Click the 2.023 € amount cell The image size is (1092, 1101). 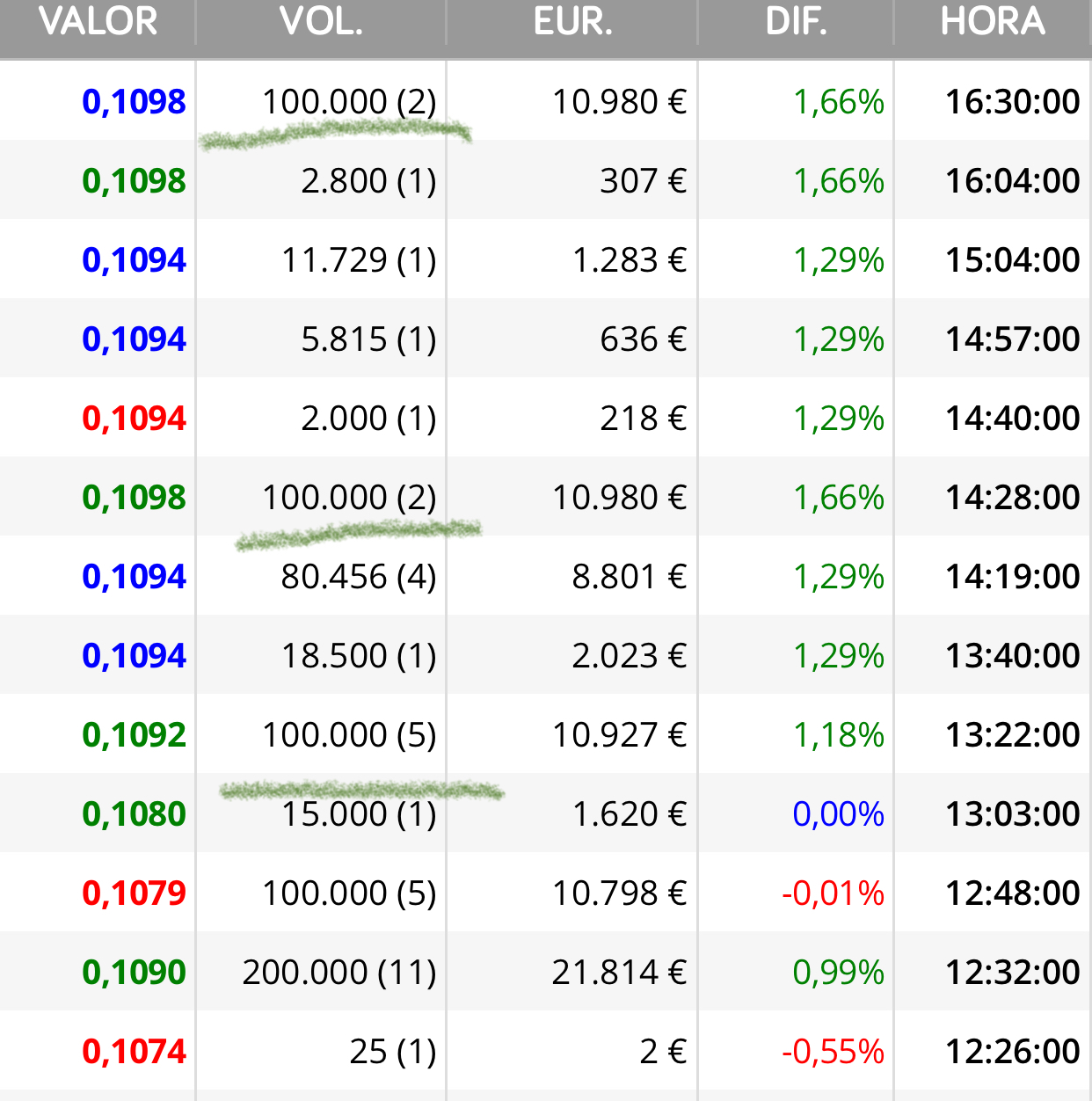pyautogui.click(x=629, y=656)
